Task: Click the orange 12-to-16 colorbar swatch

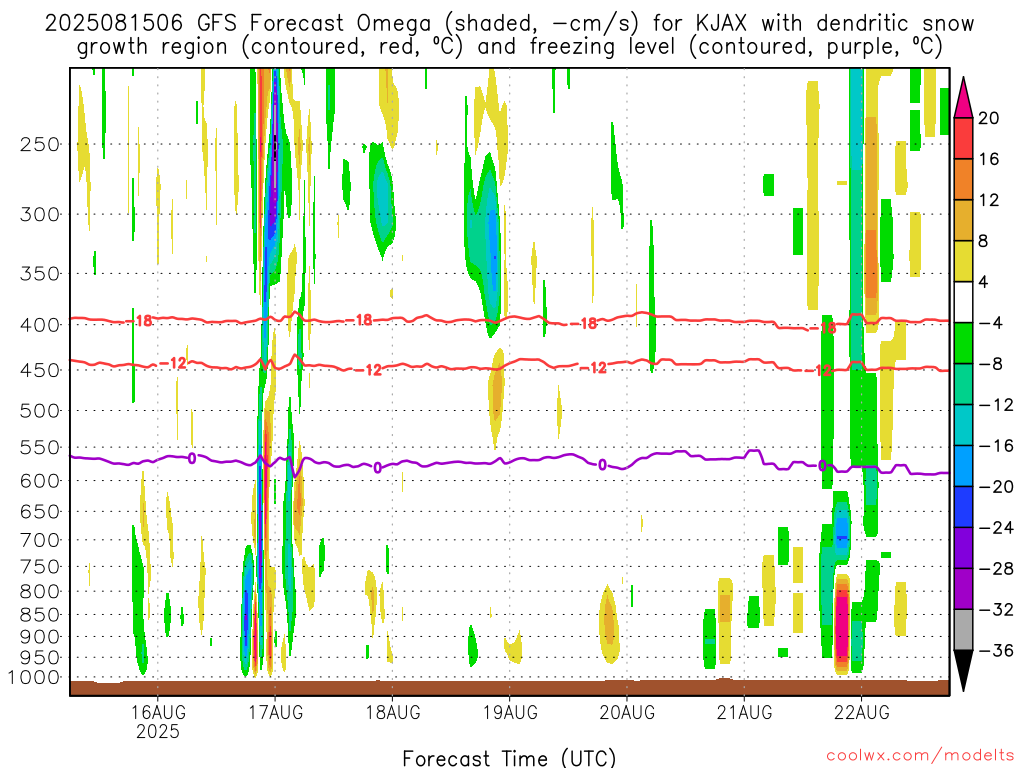Action: point(963,180)
